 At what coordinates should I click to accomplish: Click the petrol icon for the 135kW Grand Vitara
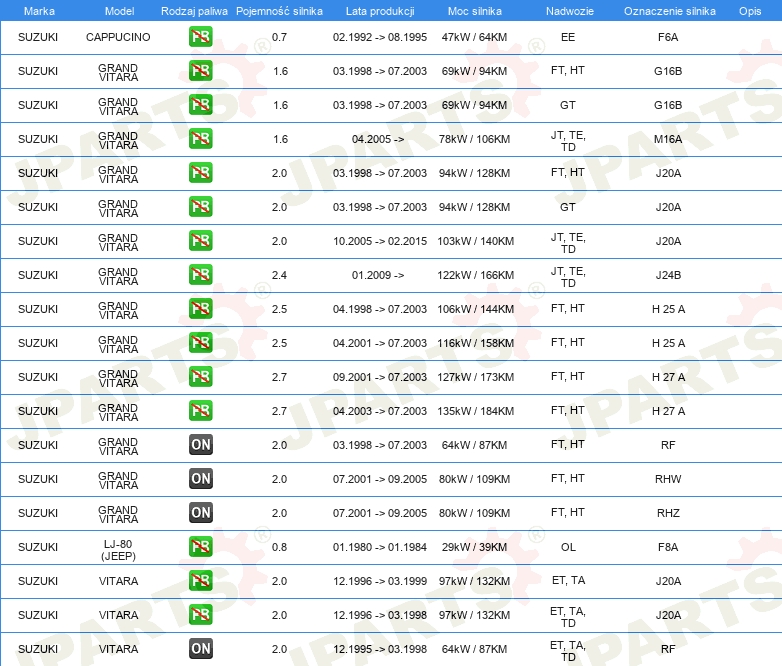click(200, 411)
